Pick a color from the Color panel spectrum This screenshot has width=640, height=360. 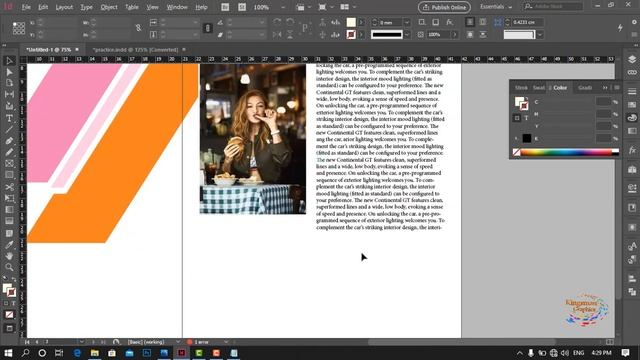[566, 152]
